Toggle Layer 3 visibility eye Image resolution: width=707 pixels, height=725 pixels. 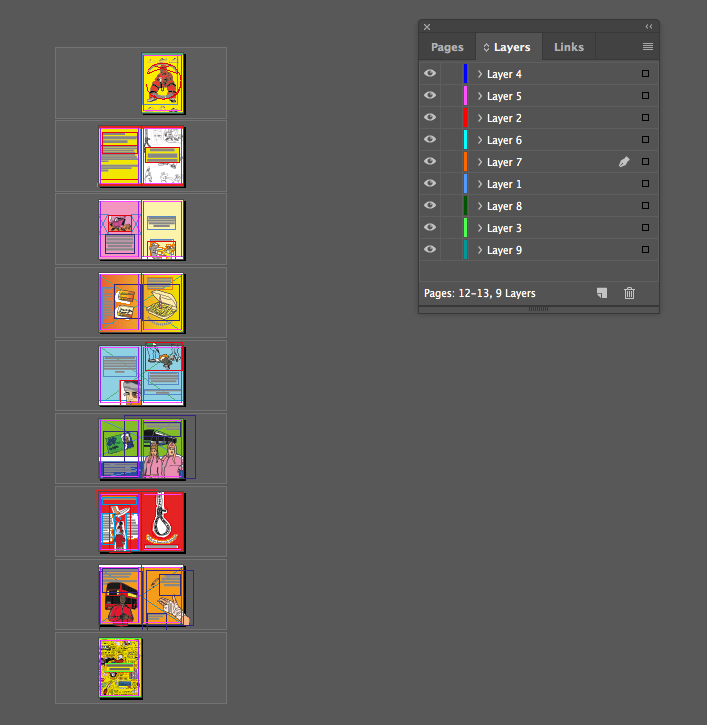tap(430, 227)
